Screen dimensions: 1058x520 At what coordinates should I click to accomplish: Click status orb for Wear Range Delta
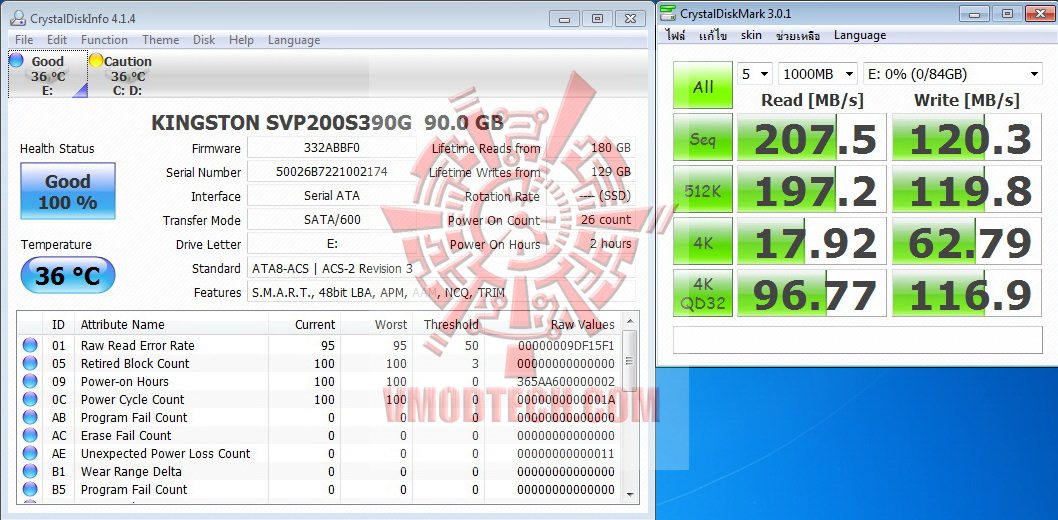pyautogui.click(x=30, y=471)
